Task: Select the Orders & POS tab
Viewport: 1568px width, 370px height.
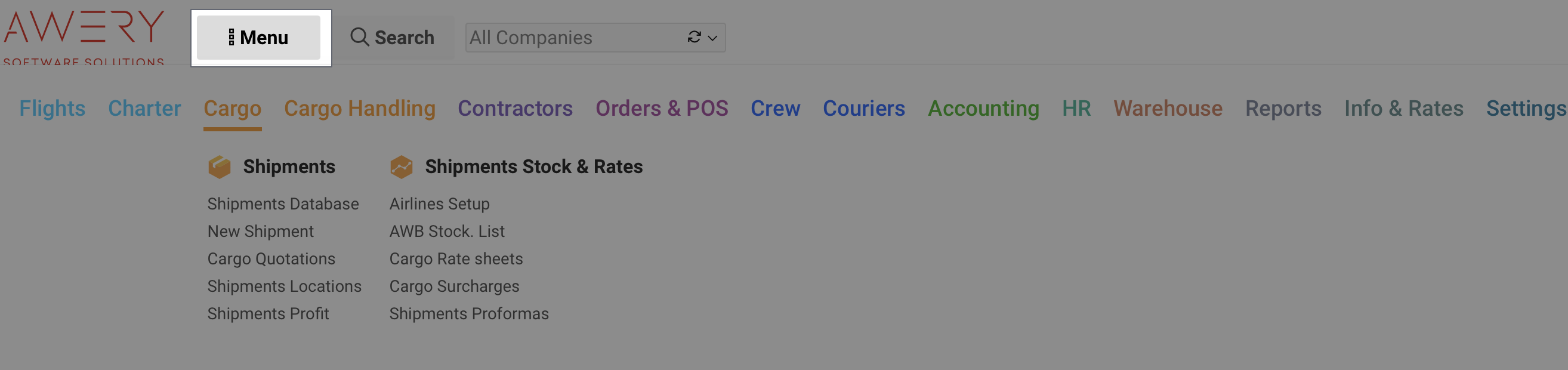Action: coord(662,109)
